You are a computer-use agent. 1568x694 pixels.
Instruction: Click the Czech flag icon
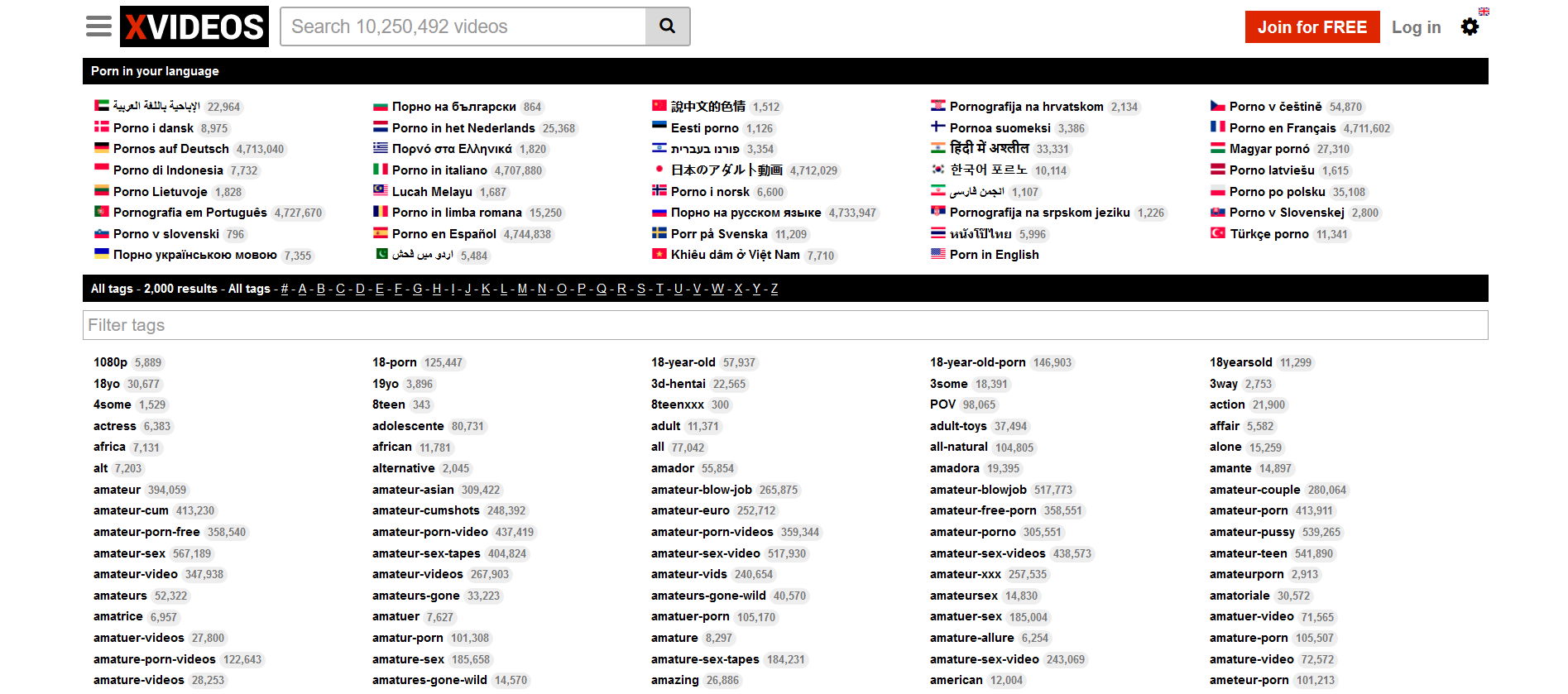pos(1218,106)
